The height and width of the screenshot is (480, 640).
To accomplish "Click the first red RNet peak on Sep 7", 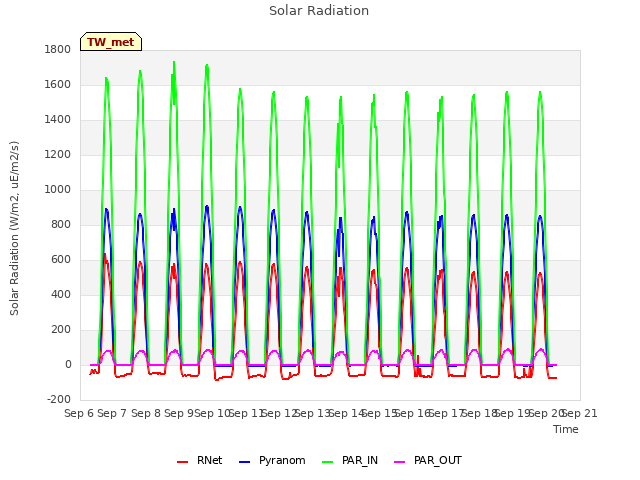I will click(105, 255).
